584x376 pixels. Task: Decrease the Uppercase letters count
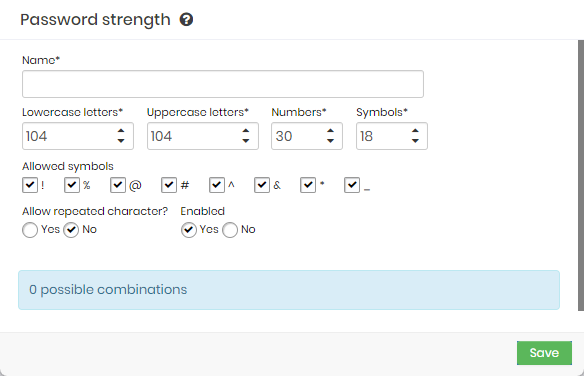245,141
